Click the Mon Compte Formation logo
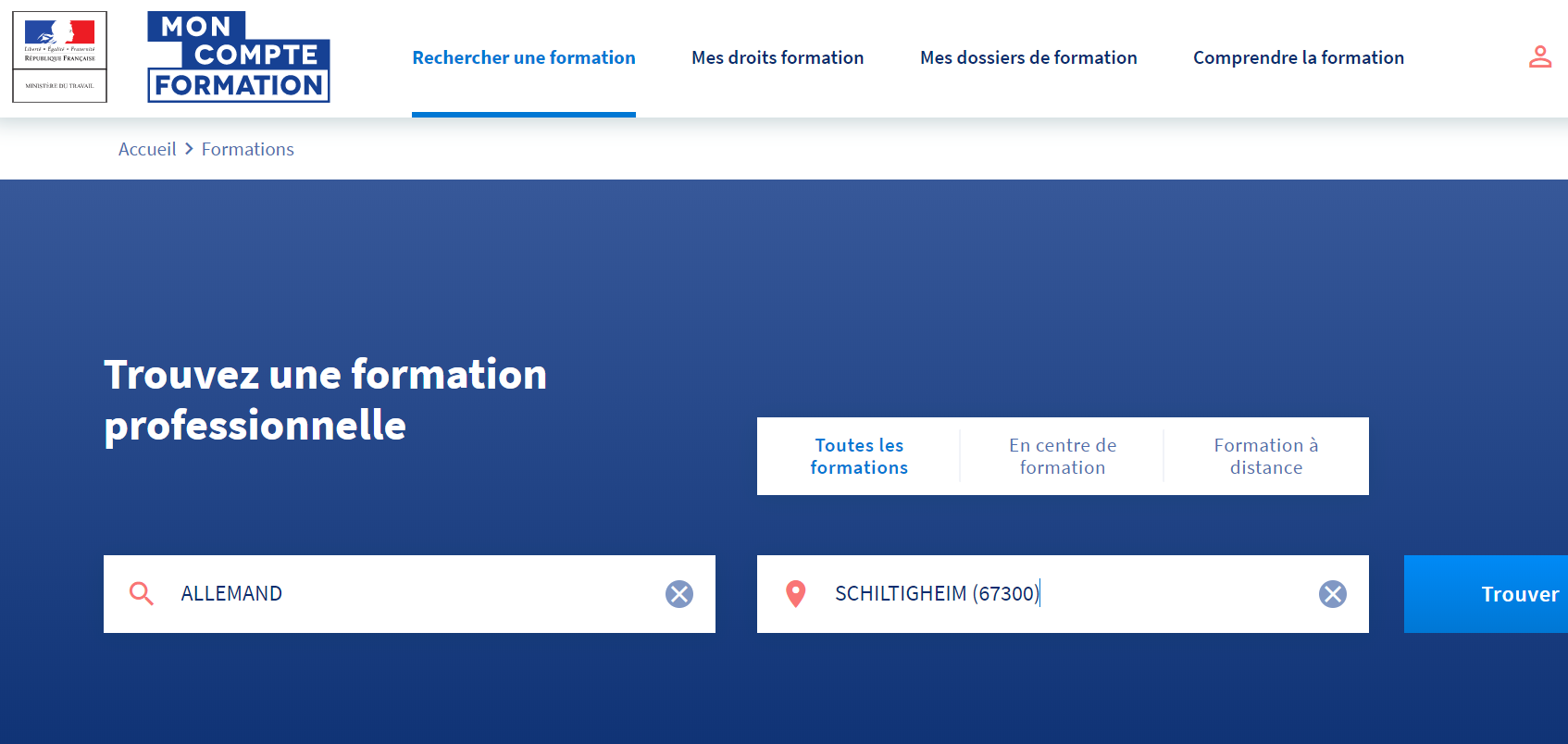 click(238, 56)
